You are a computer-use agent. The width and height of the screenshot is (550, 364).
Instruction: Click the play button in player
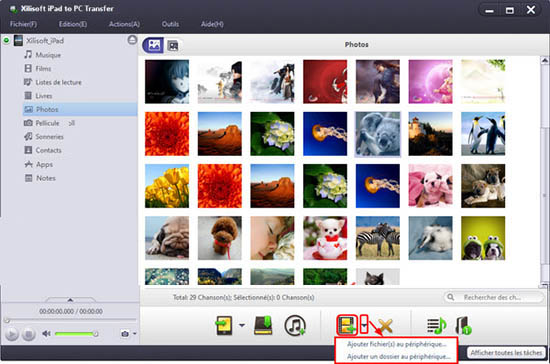12,334
